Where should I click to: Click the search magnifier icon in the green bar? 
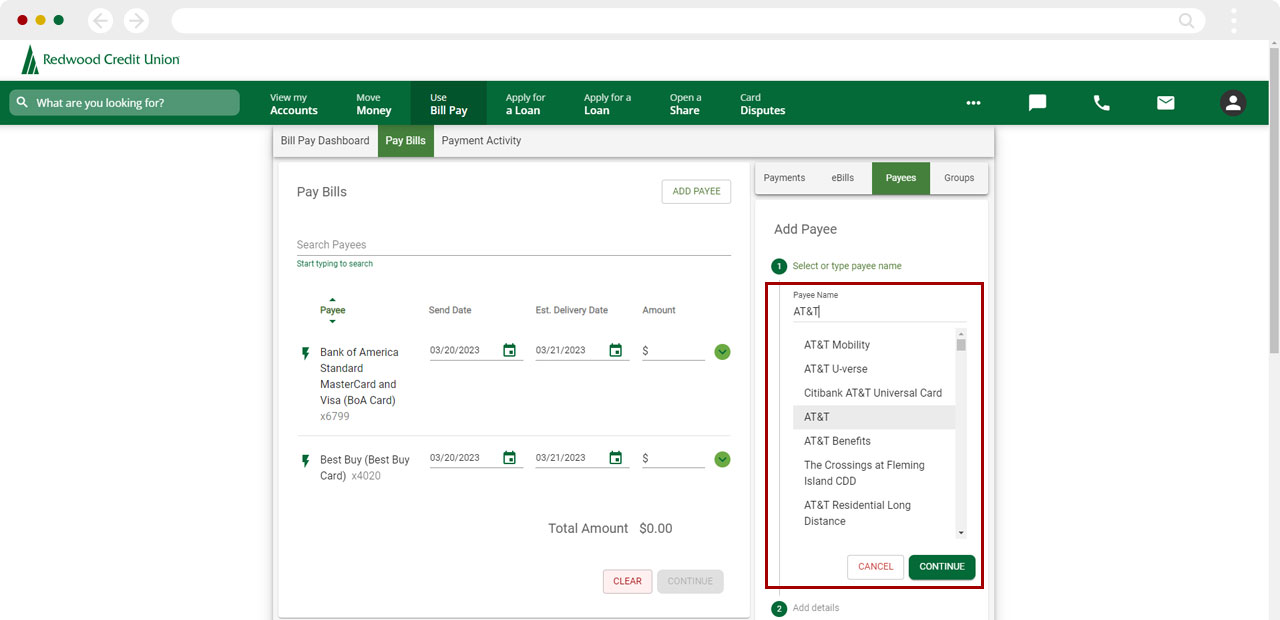point(22,103)
